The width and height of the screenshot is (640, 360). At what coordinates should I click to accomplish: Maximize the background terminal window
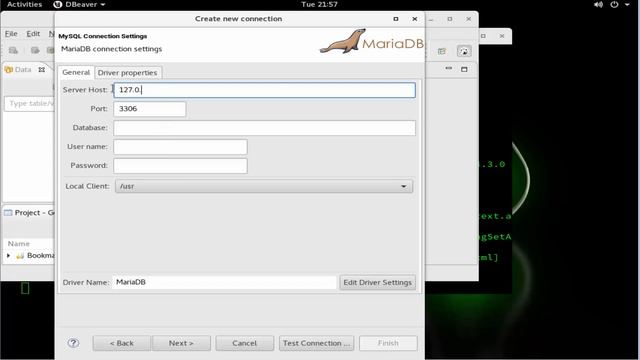coord(483,36)
